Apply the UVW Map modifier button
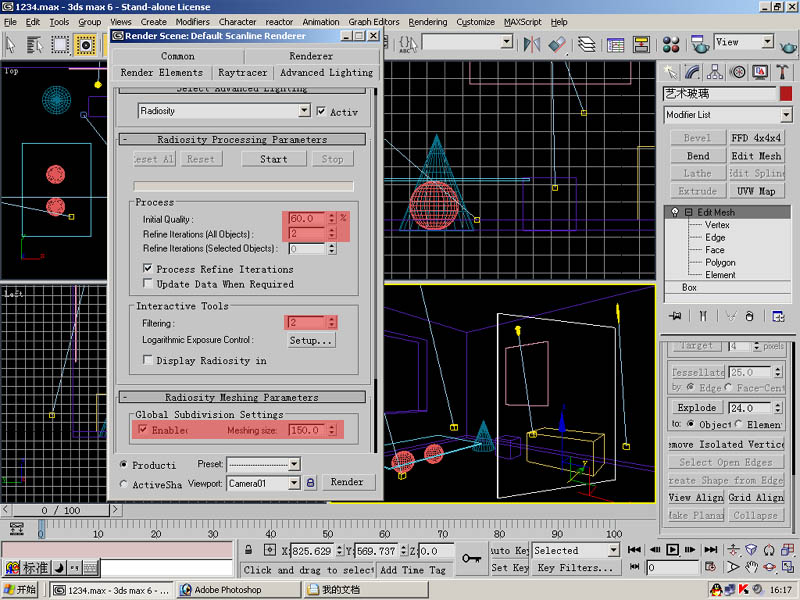This screenshot has height=600, width=800. [756, 191]
